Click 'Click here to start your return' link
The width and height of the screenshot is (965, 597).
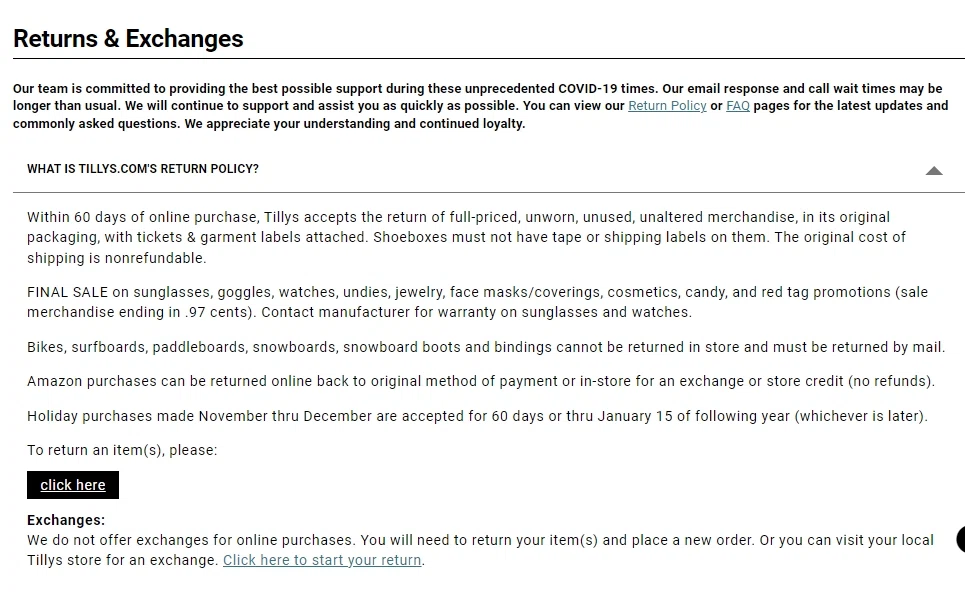pyautogui.click(x=322, y=560)
